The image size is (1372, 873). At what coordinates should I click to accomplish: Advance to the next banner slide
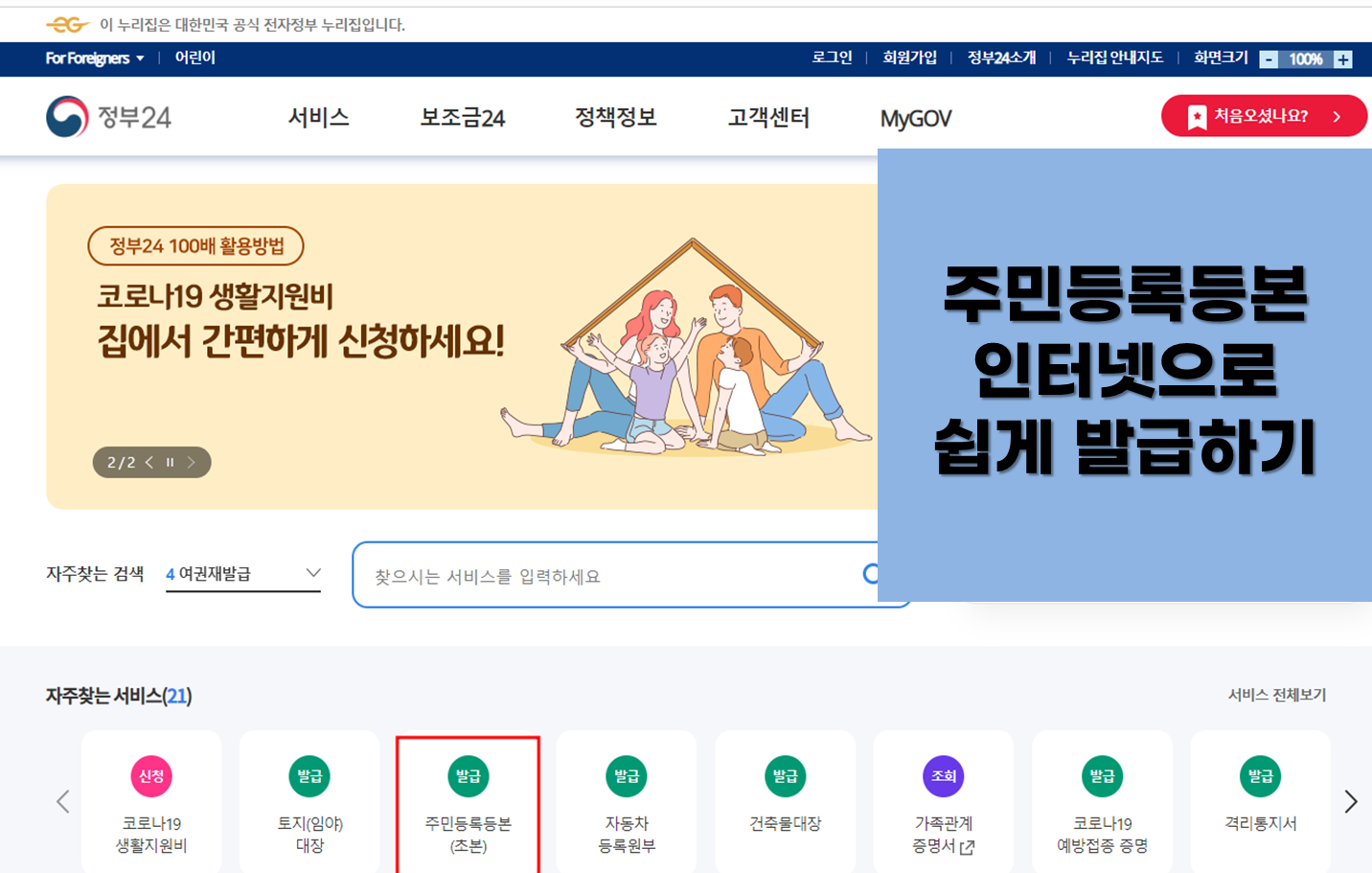[191, 462]
